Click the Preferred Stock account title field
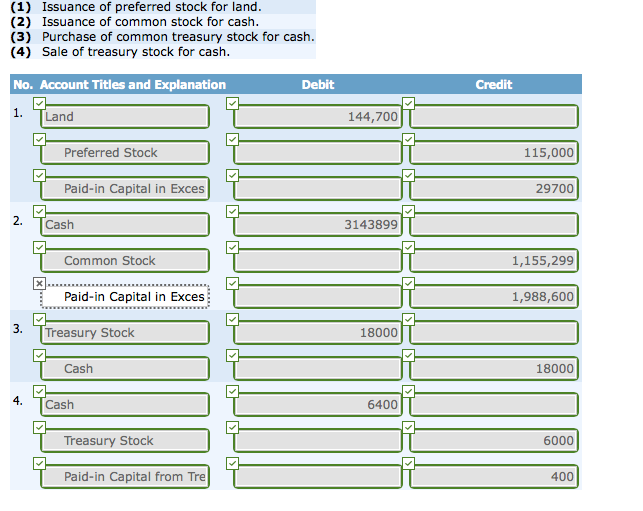 tap(125, 153)
